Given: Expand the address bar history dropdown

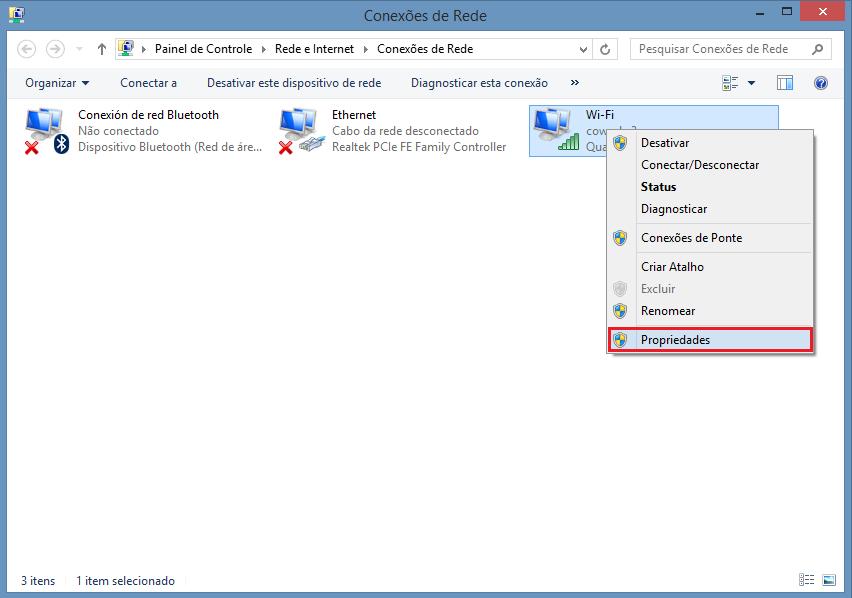Looking at the screenshot, I should coord(584,49).
